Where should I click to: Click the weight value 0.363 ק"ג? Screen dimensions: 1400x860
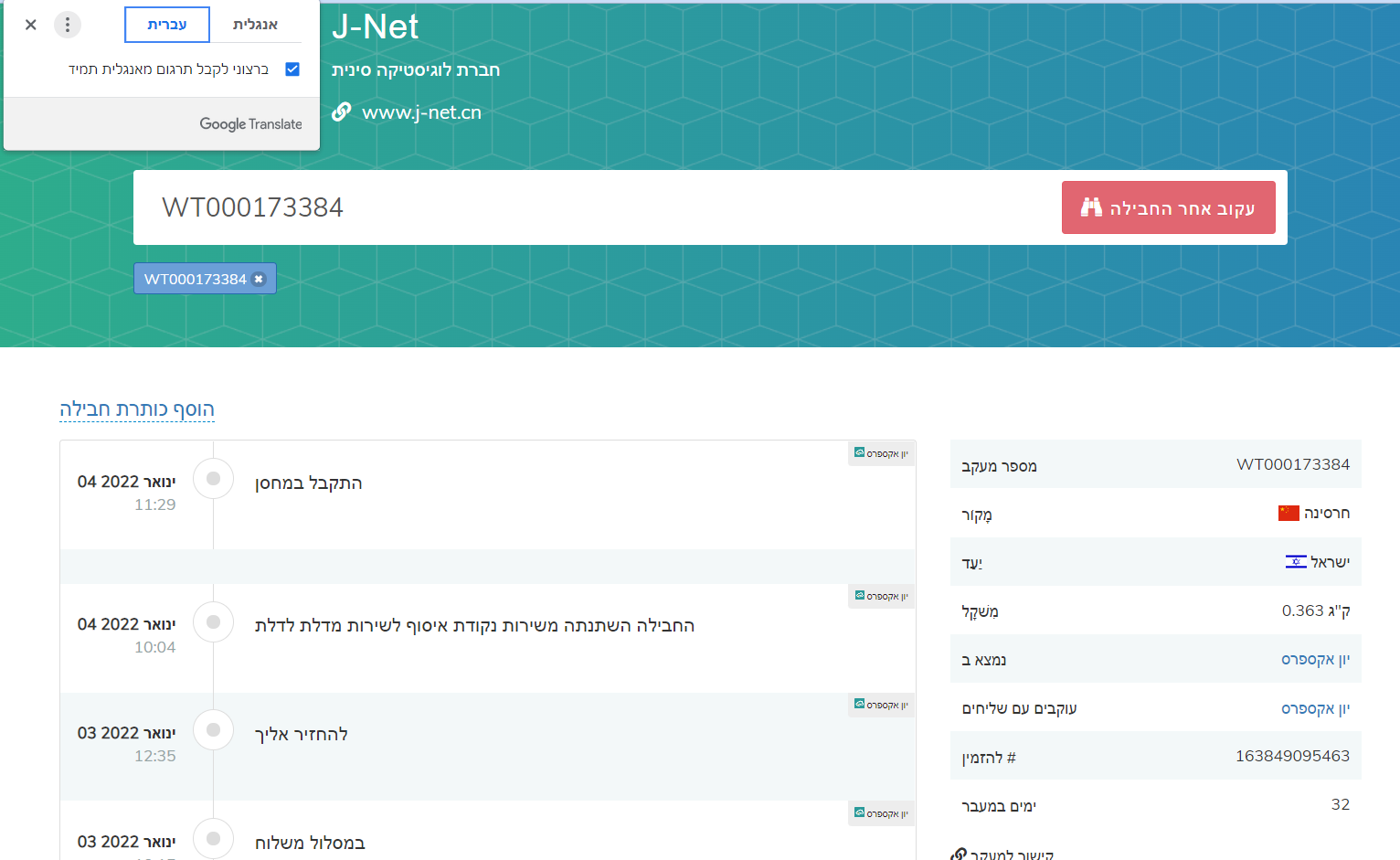[x=1316, y=610]
